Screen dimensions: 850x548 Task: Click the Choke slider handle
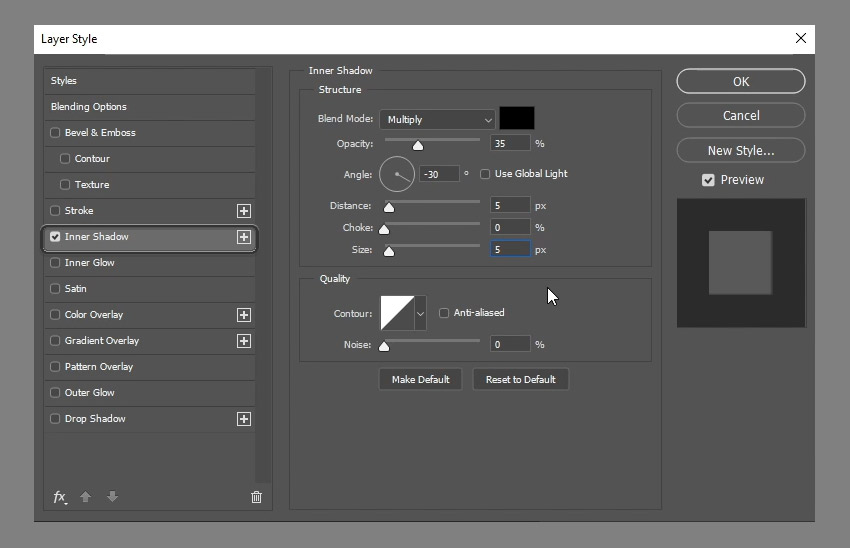(x=384, y=230)
